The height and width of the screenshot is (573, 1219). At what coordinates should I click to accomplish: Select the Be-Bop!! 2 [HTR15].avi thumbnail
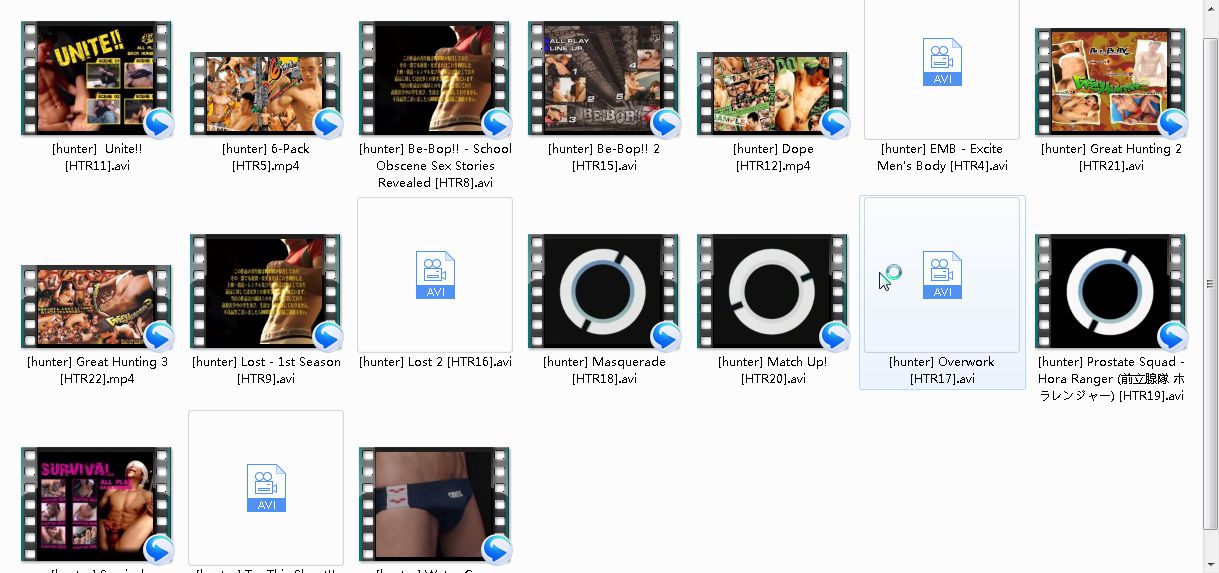[603, 79]
